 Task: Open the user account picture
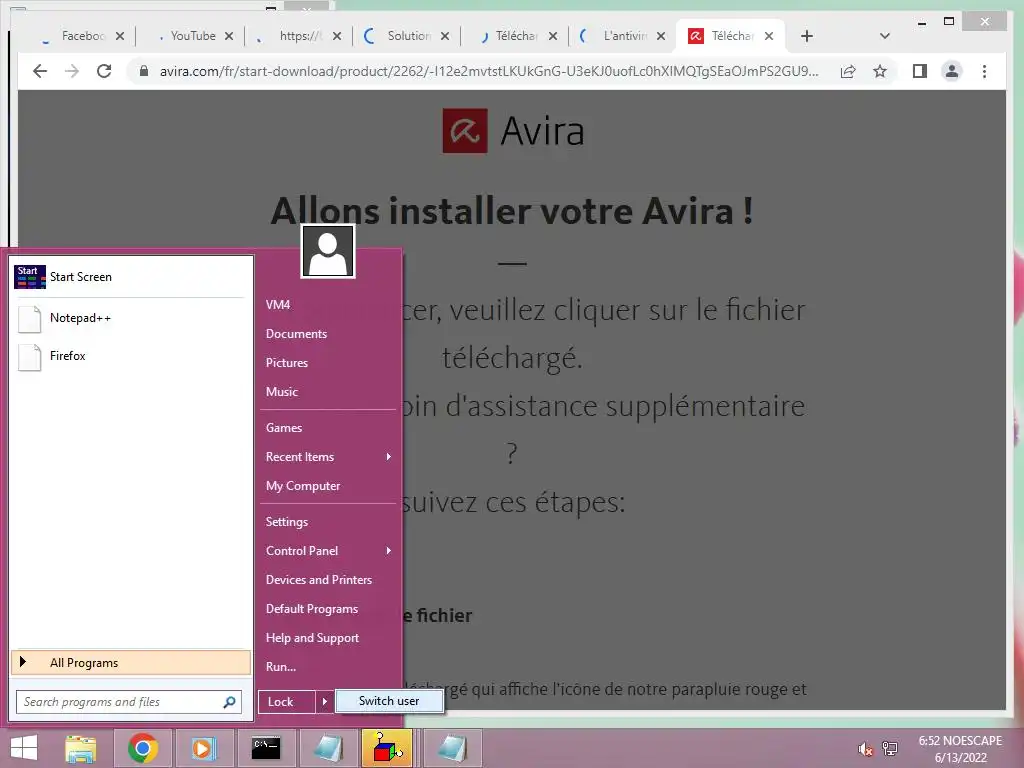click(328, 251)
